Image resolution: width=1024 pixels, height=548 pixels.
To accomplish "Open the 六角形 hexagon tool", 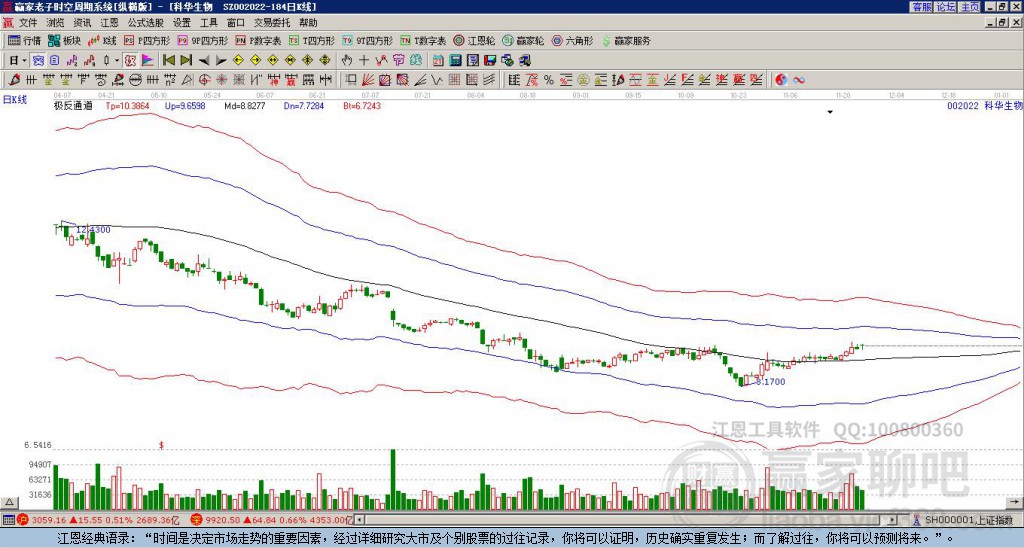I will coord(573,40).
